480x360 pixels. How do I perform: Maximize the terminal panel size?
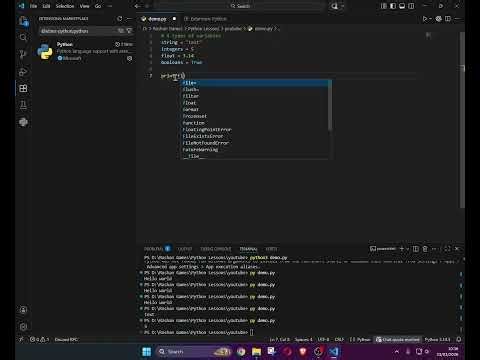point(447,249)
